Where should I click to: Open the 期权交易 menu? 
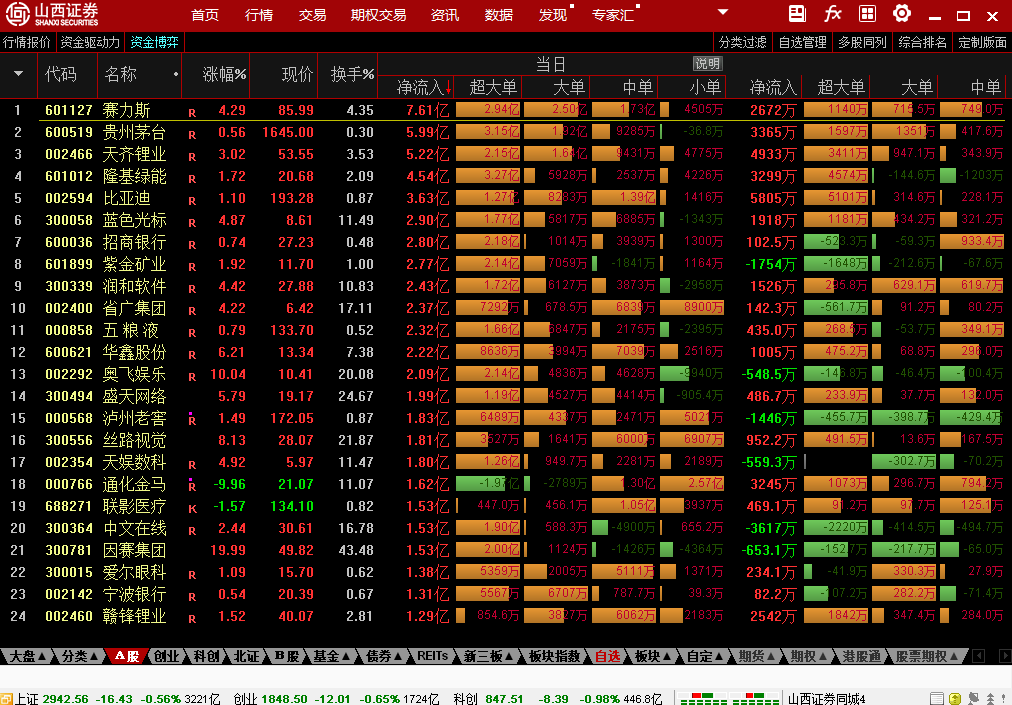(x=378, y=15)
